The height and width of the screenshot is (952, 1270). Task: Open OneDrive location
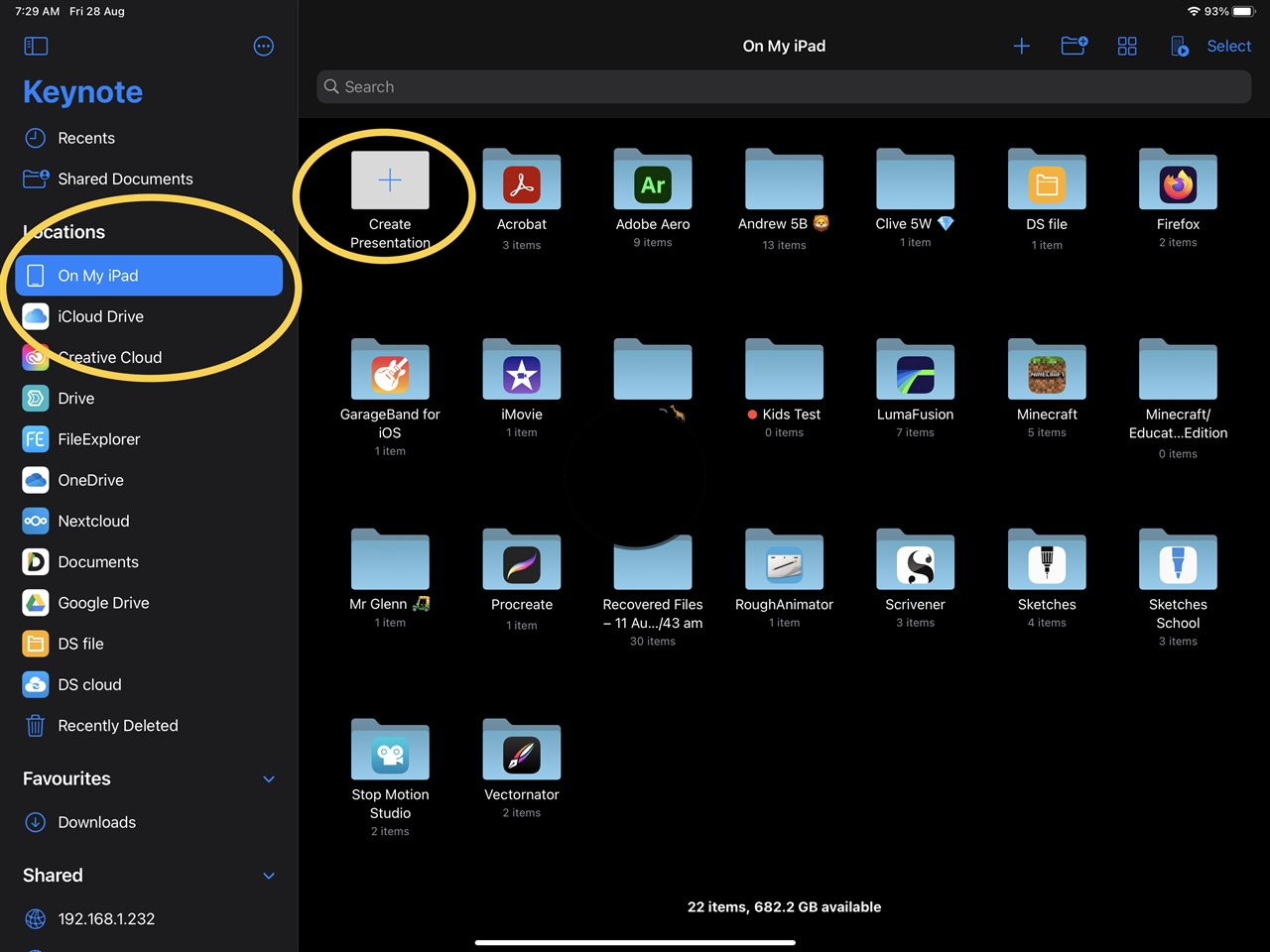[149, 480]
